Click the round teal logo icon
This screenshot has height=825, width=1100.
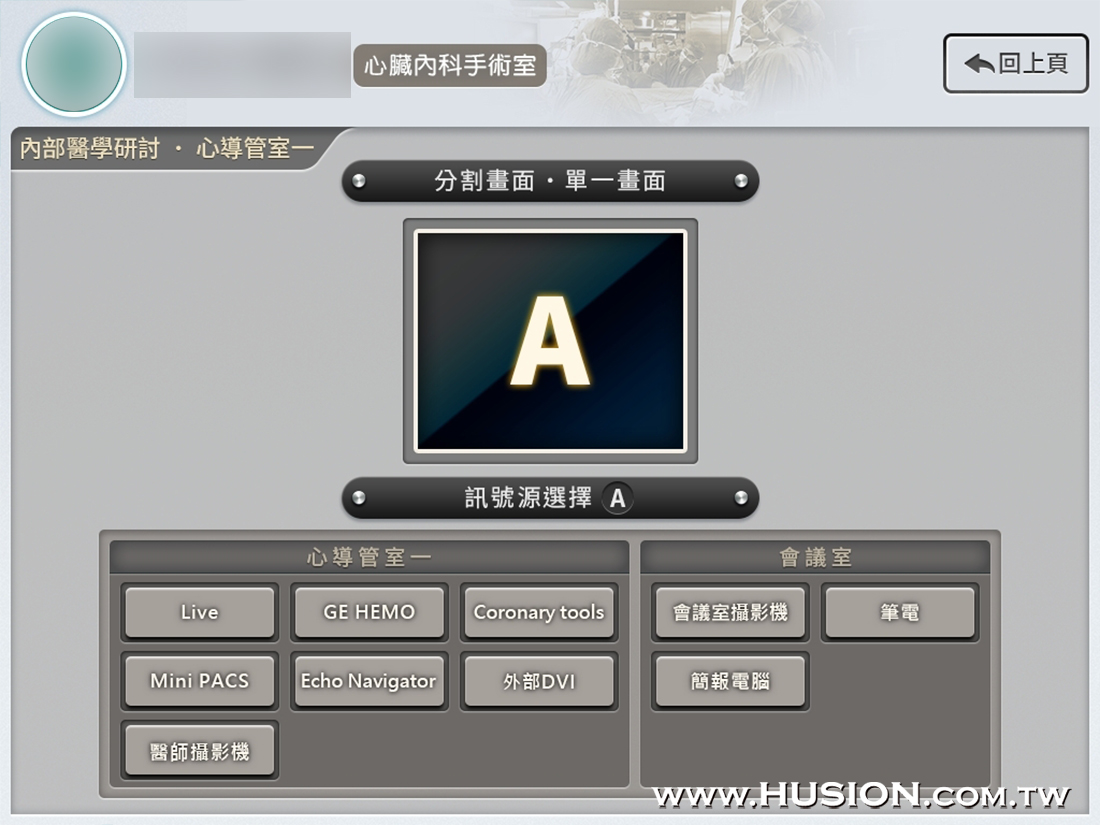pos(74,64)
